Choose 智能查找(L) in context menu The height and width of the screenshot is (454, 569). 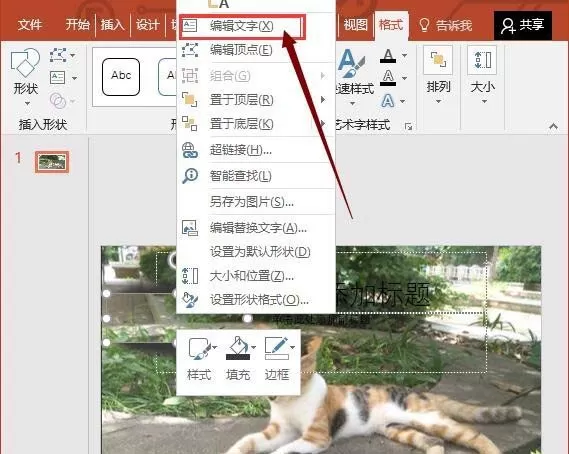click(x=255, y=176)
